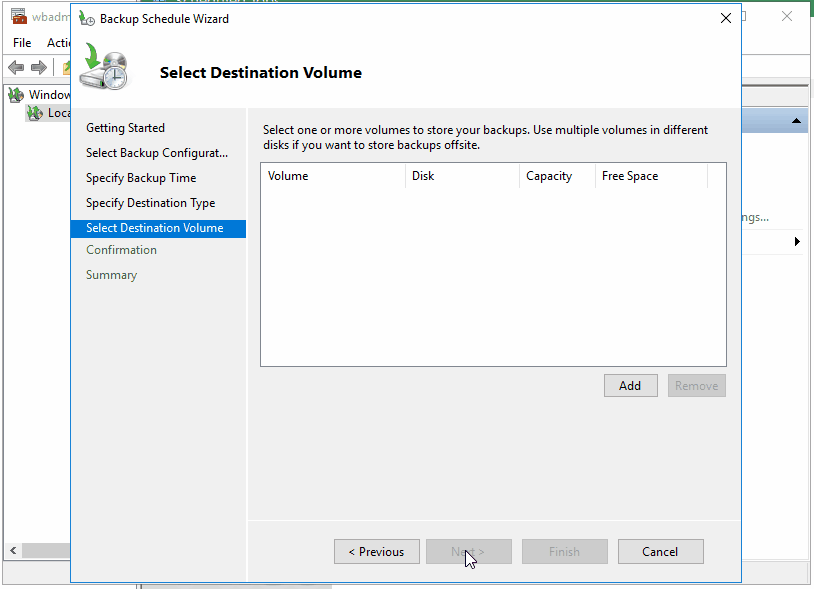This screenshot has width=814, height=589.
Task: Cancel the Backup Schedule Wizard
Action: point(660,551)
